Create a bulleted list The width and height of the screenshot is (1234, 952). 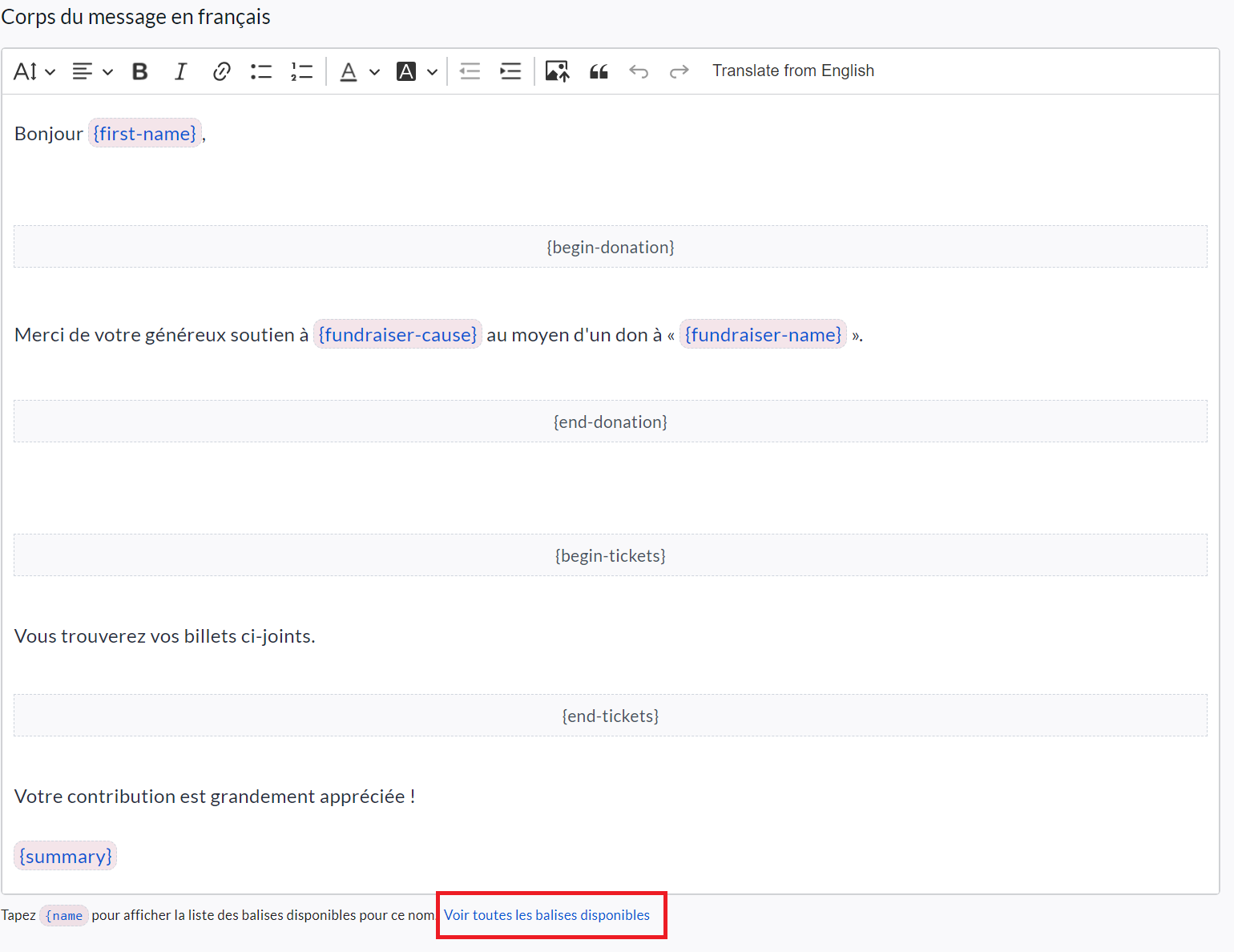coord(261,71)
